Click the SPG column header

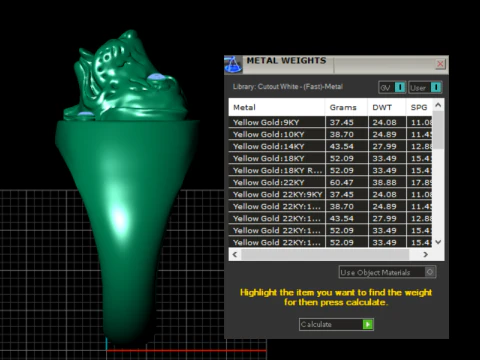[x=419, y=107]
